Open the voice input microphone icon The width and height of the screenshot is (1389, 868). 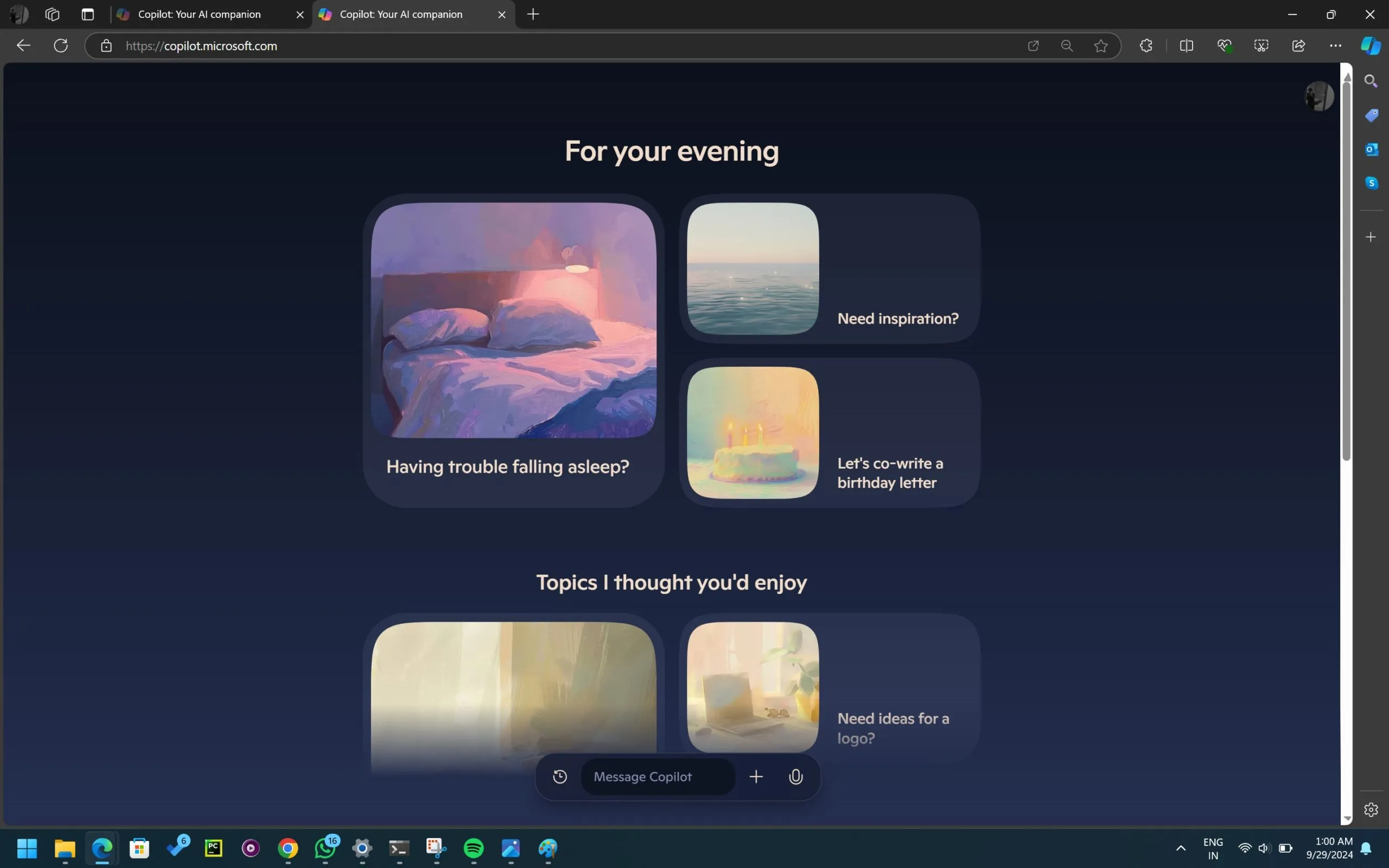coord(796,776)
